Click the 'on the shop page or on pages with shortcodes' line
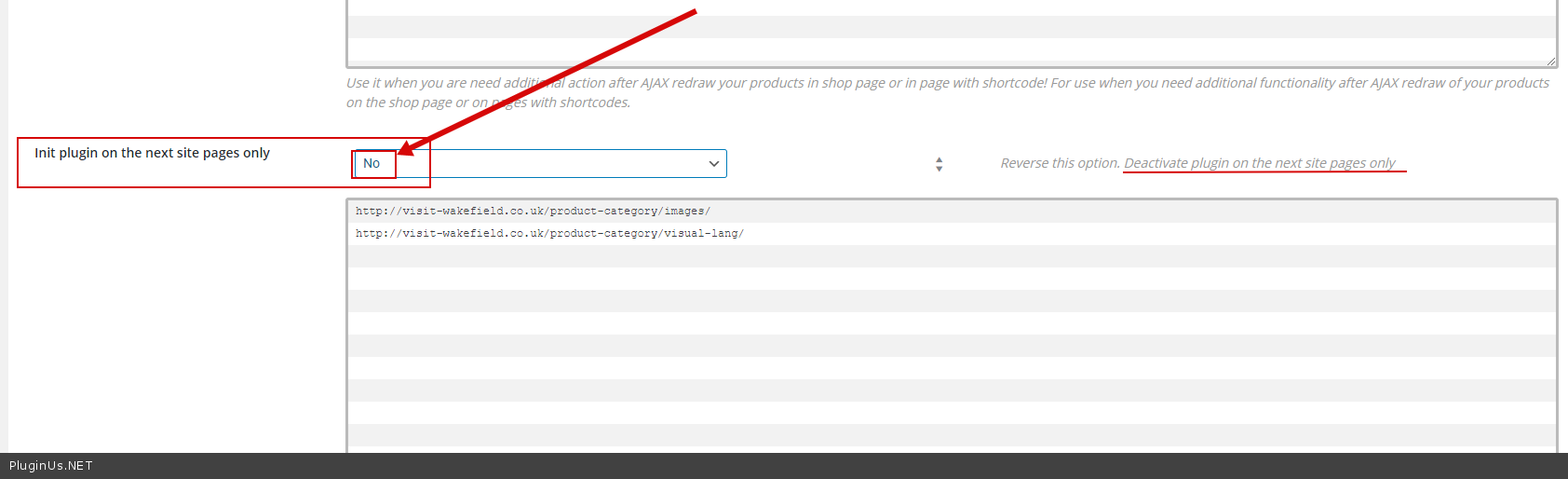 tap(488, 103)
